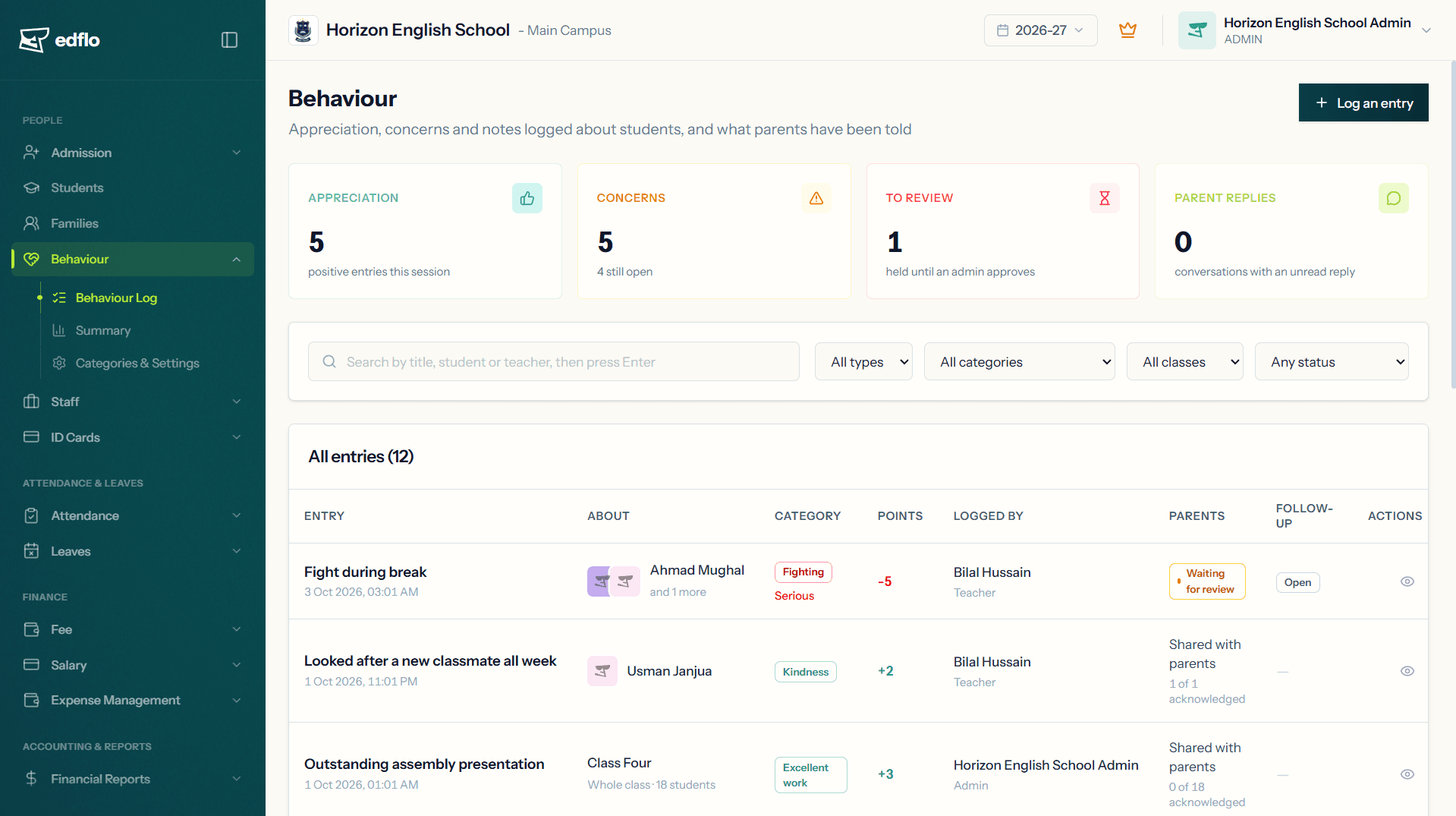Open the Behaviour Log page
1456x816 pixels.
tap(116, 298)
